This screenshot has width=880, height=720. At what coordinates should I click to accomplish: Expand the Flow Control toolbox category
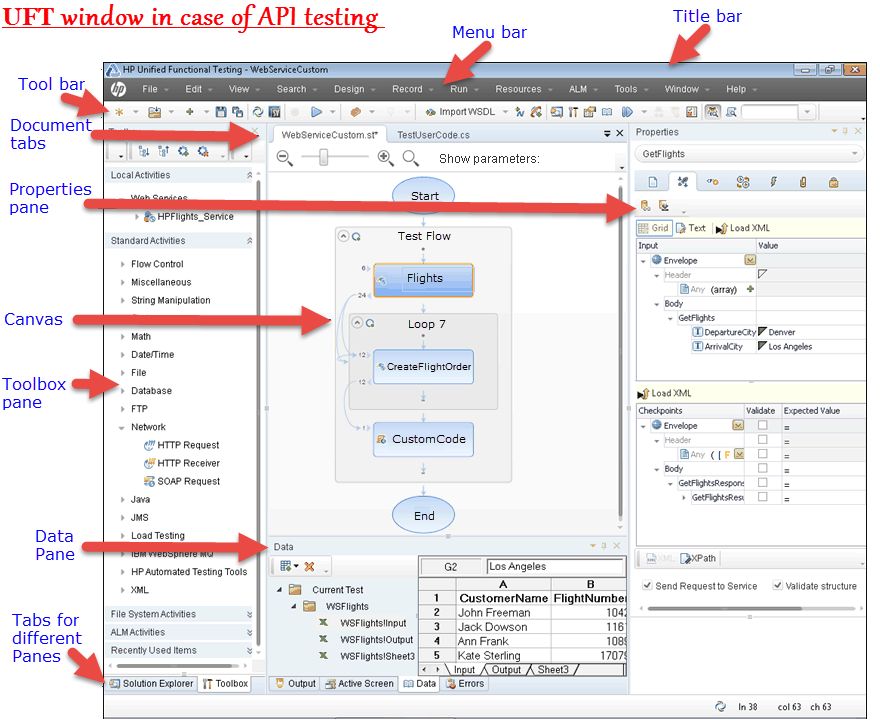coord(122,264)
